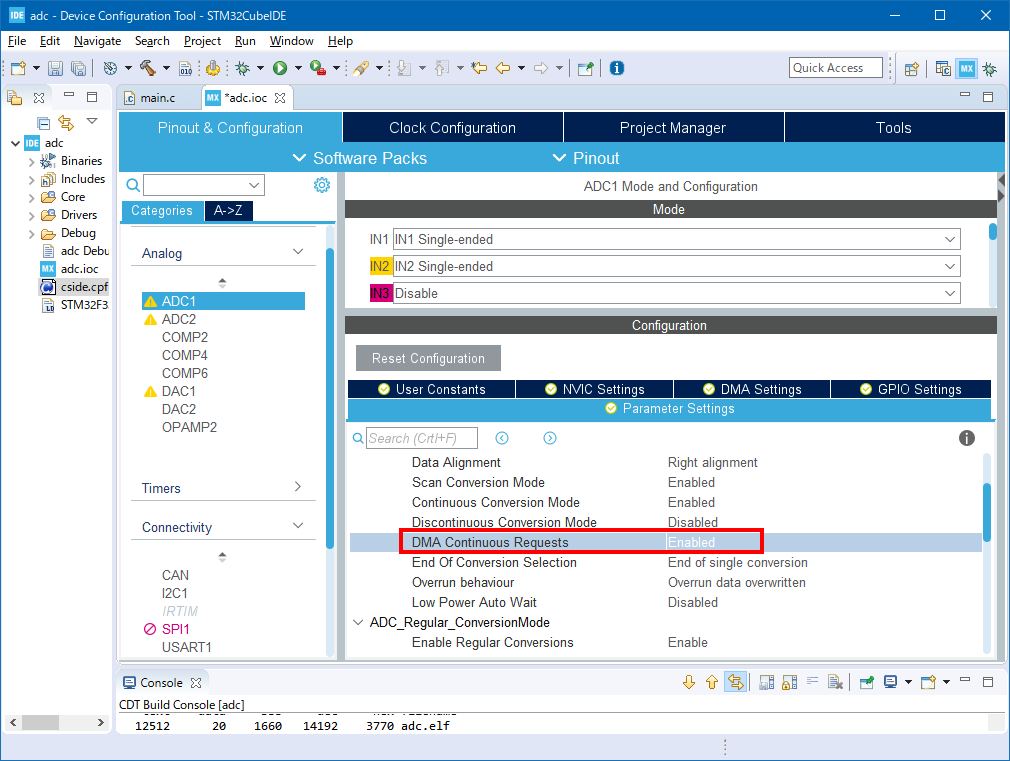Collapse the Connectivity category
The height and width of the screenshot is (761, 1010).
tap(298, 526)
